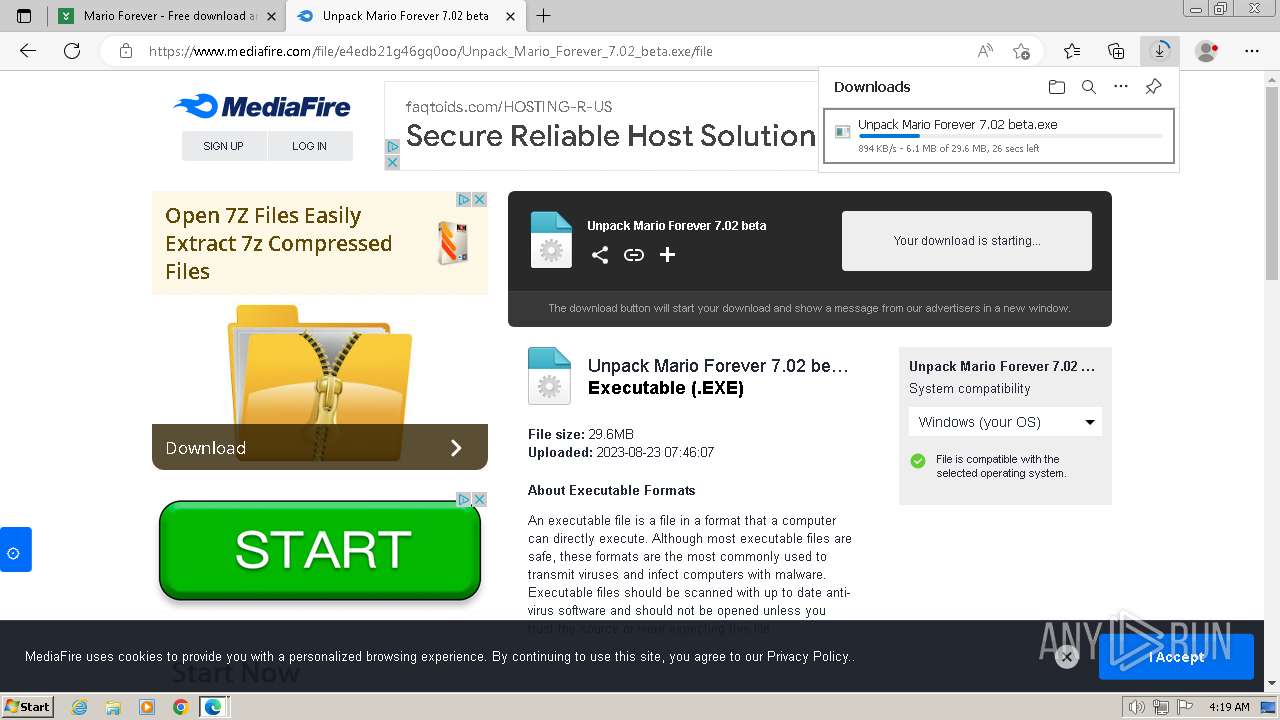1280x720 pixels.
Task: Search downloads in Downloads panel
Action: 1089,87
